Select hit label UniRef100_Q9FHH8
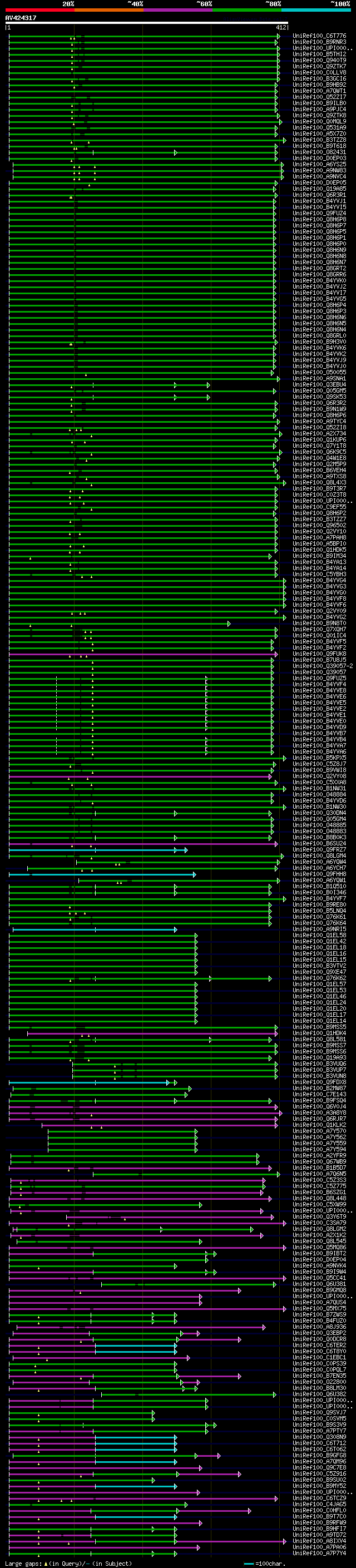This screenshot has width=356, height=1568. click(319, 874)
